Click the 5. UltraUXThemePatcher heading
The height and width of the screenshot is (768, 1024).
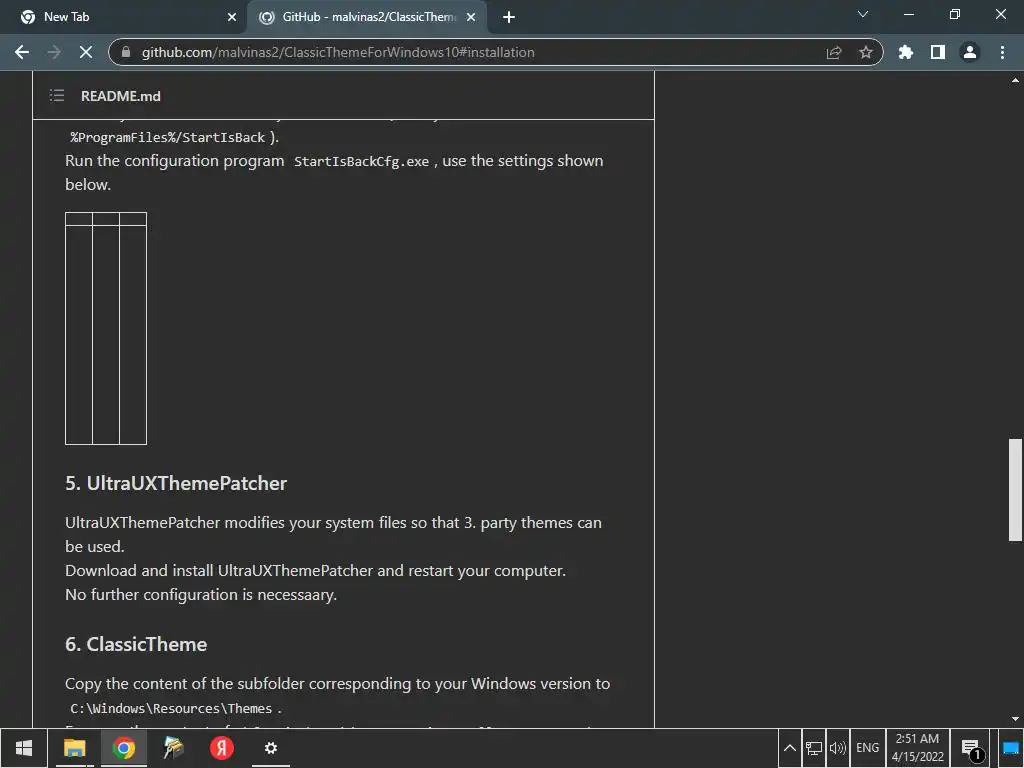coord(176,483)
